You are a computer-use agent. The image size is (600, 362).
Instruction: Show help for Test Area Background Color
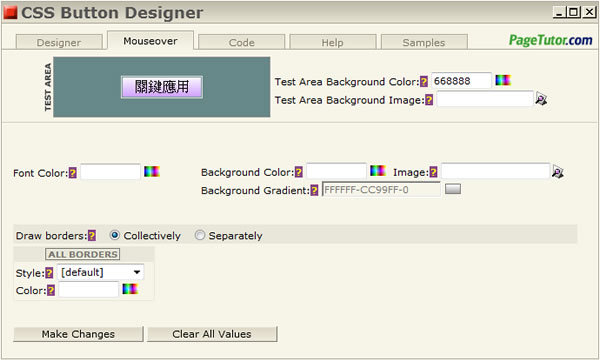[424, 82]
